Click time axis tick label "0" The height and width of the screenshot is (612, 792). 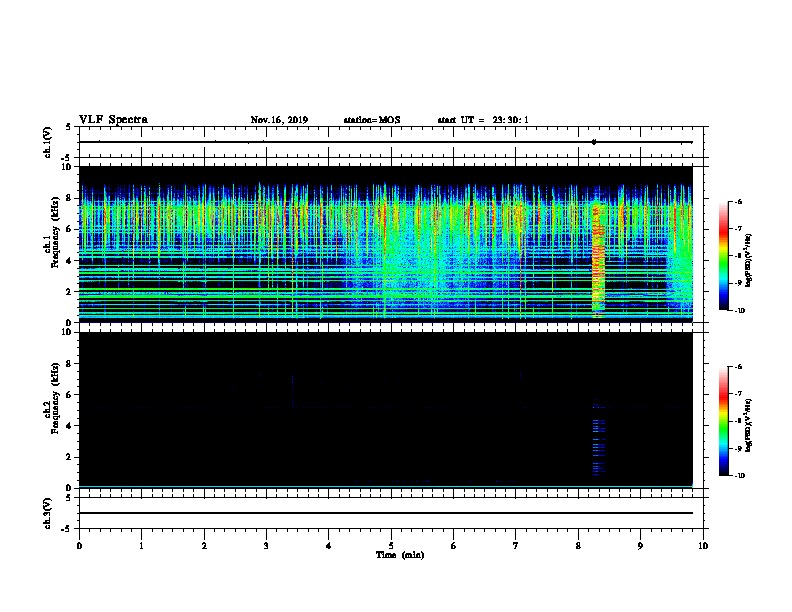[79, 545]
